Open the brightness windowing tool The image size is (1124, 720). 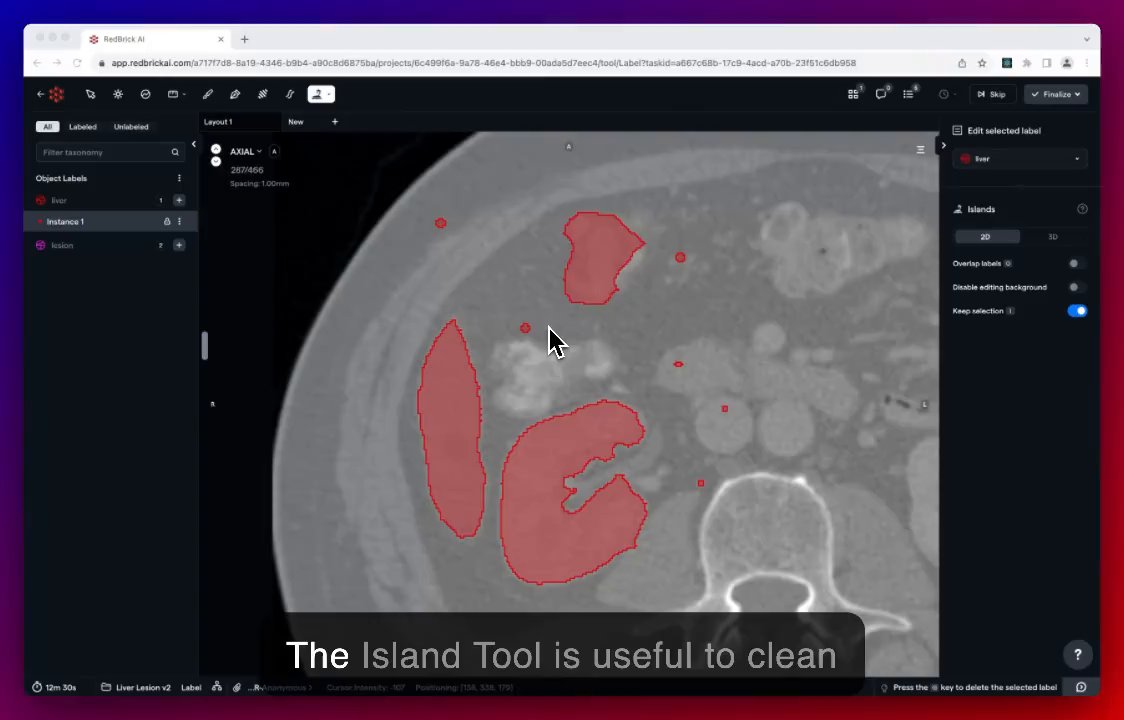pyautogui.click(x=118, y=94)
